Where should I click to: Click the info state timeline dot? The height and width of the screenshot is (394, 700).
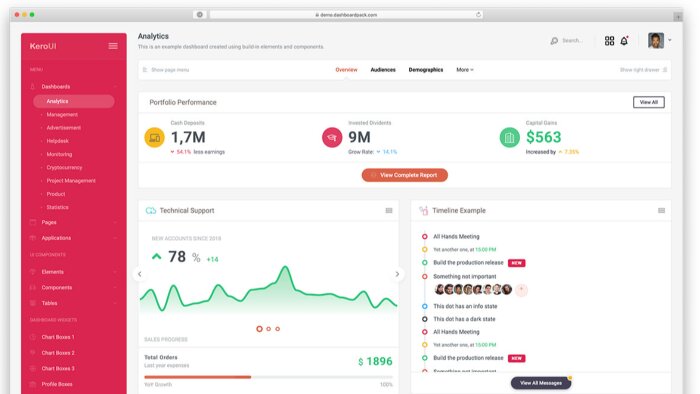(x=425, y=306)
